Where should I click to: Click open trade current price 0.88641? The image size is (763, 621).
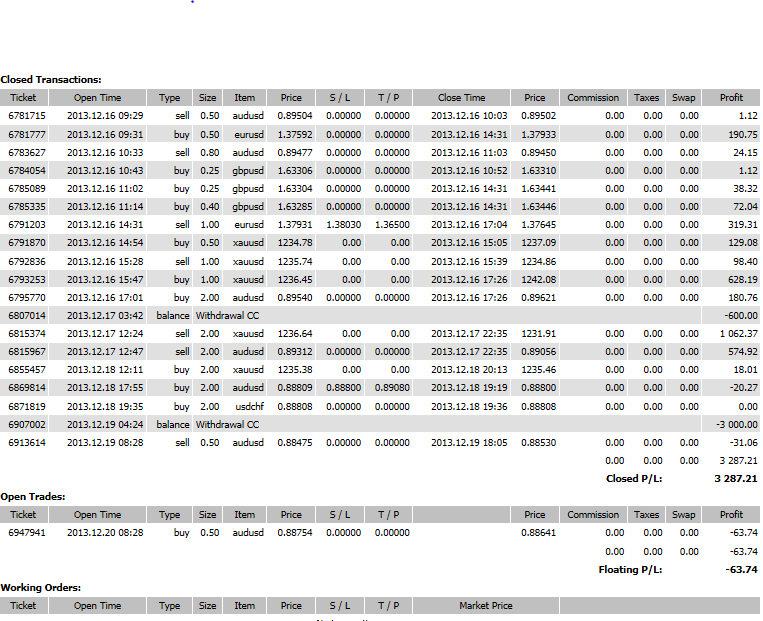point(538,532)
